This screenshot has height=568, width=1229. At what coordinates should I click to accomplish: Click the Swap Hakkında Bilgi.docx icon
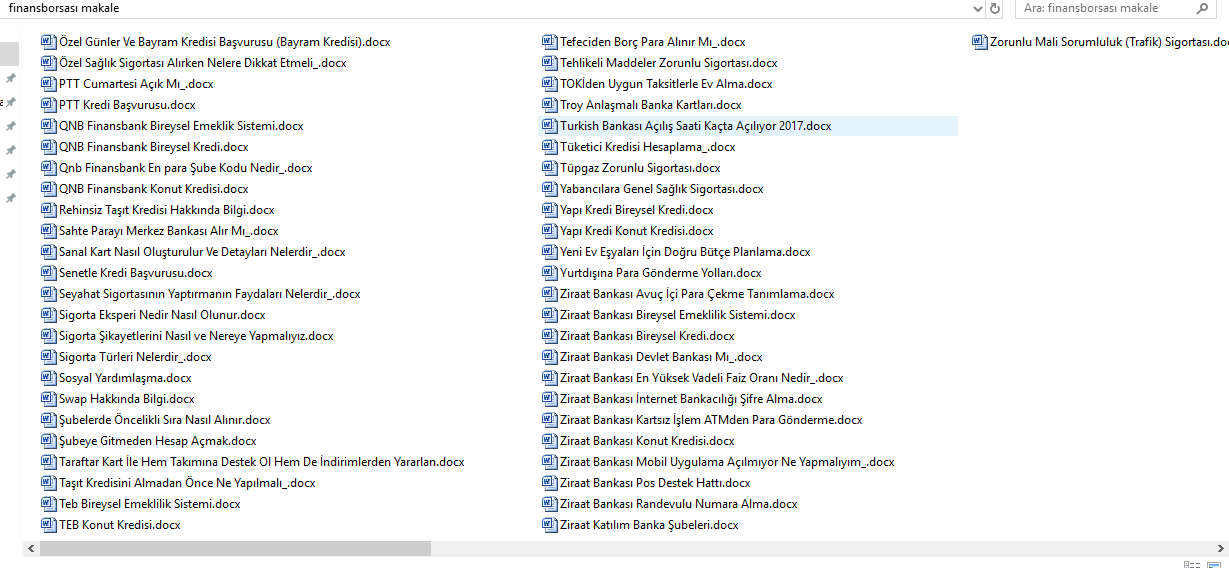pyautogui.click(x=49, y=399)
